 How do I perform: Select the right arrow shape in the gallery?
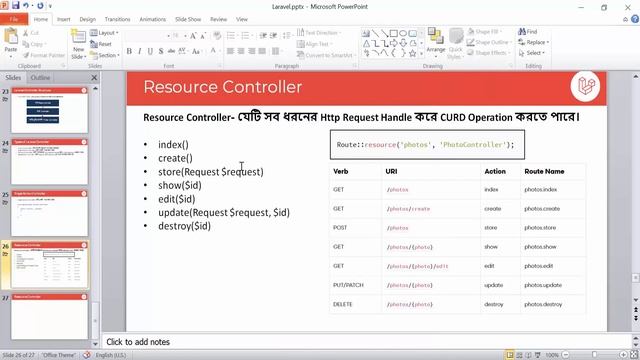[393, 43]
